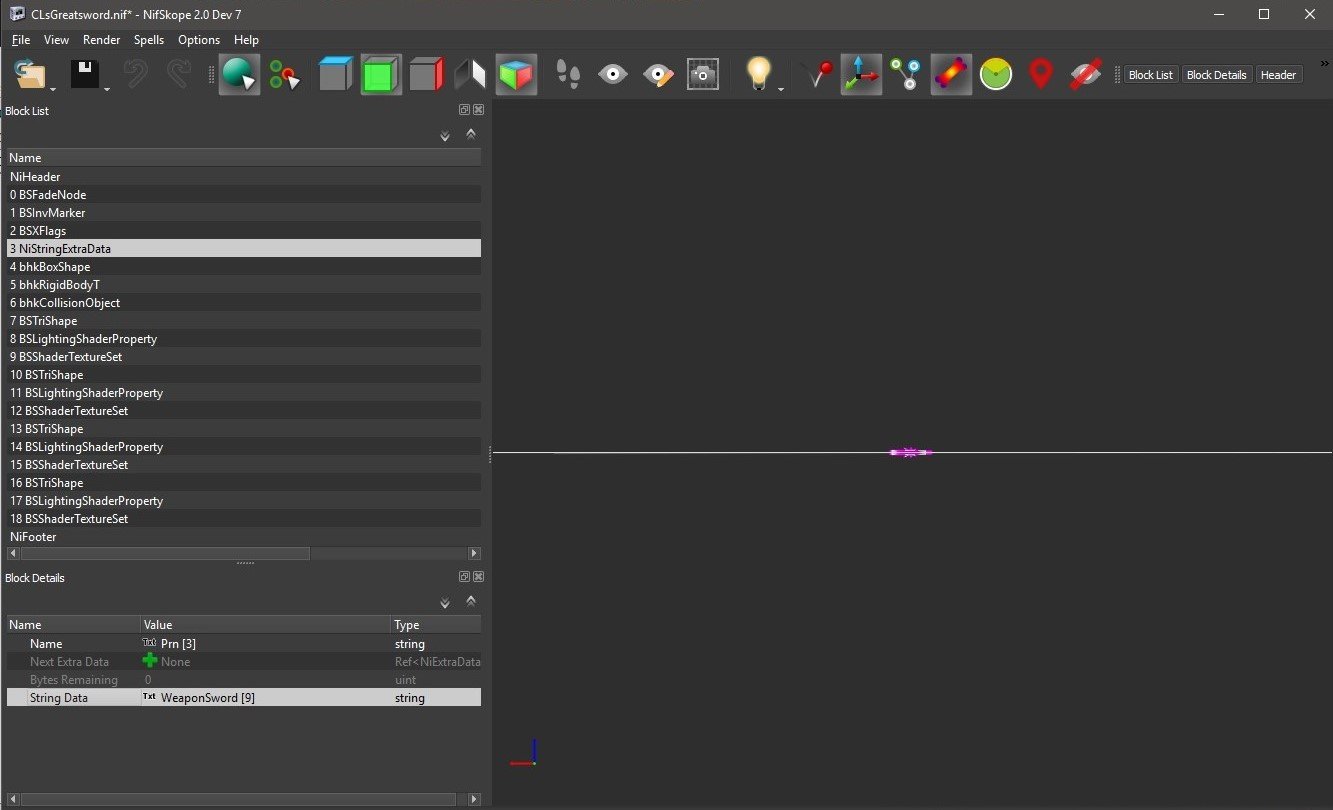Expand all in Block Details panel

pos(445,603)
